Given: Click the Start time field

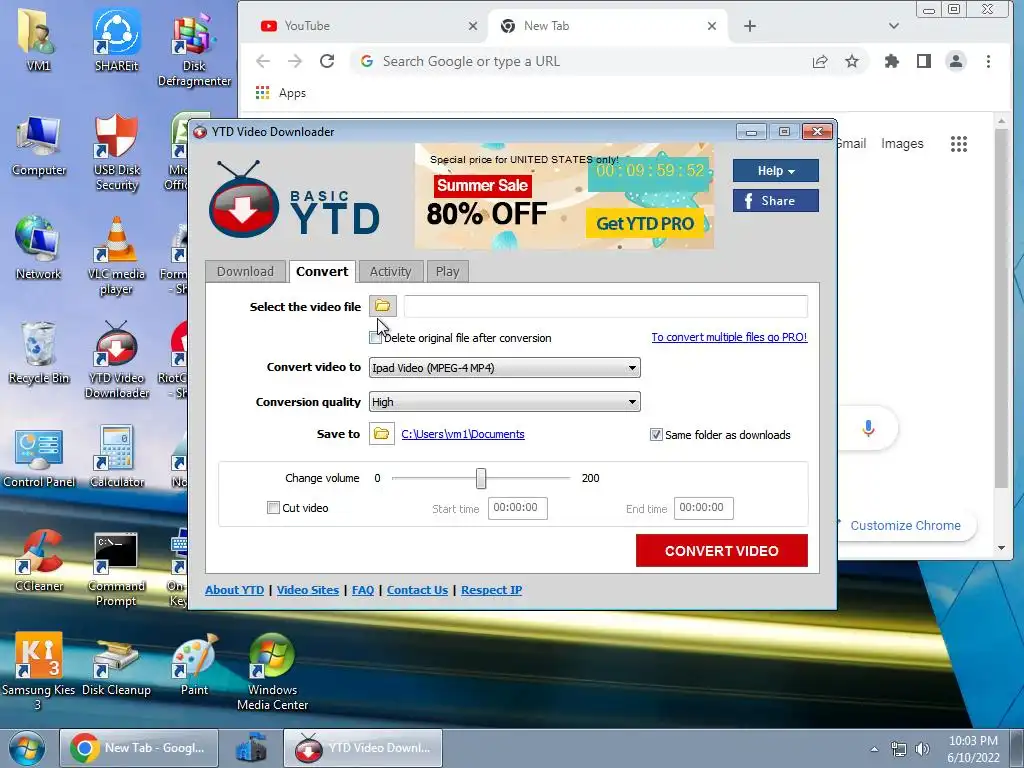Looking at the screenshot, I should point(517,508).
